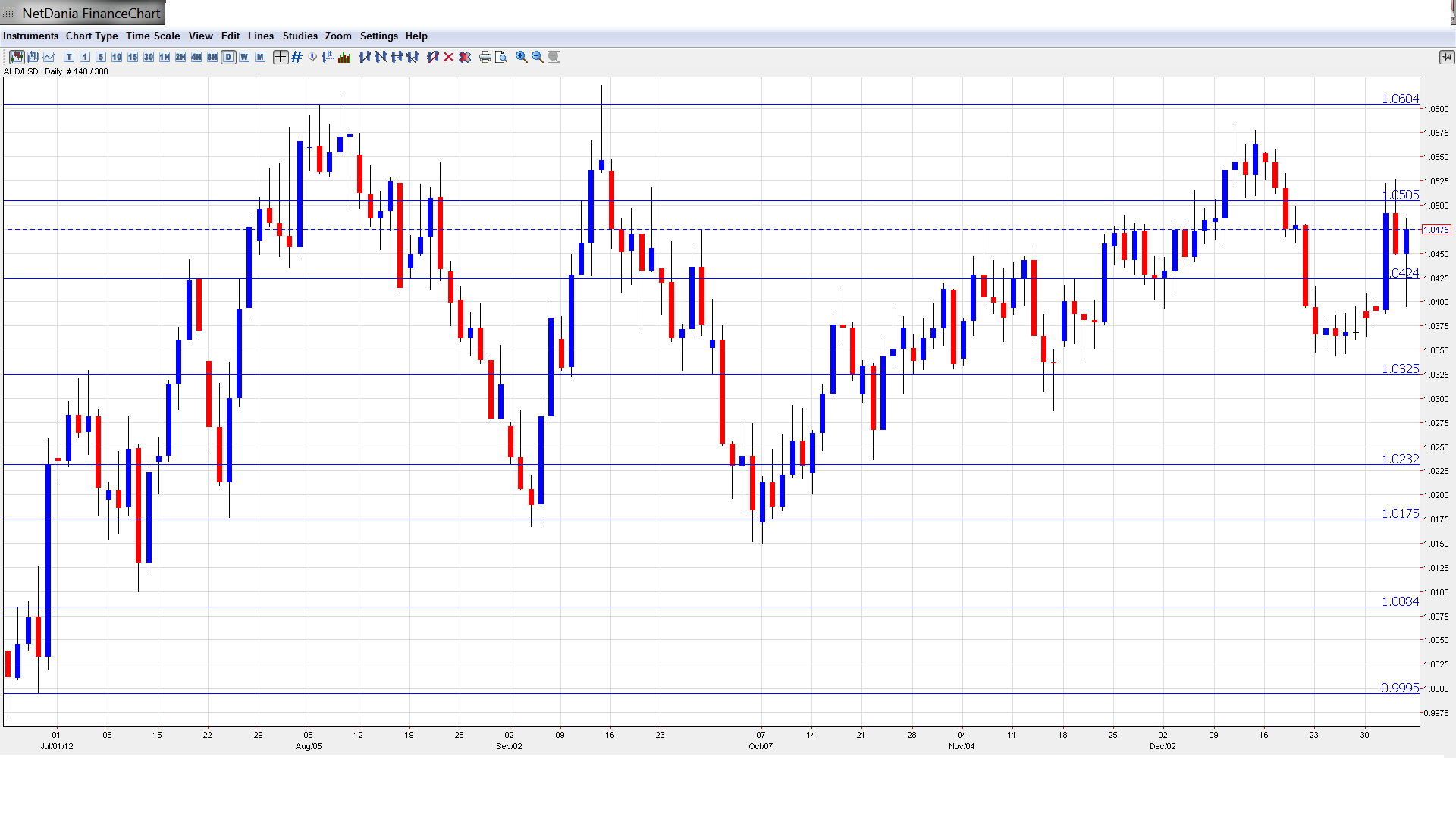Switch to line chart type icon
This screenshot has height=819, width=1456.
[49, 57]
